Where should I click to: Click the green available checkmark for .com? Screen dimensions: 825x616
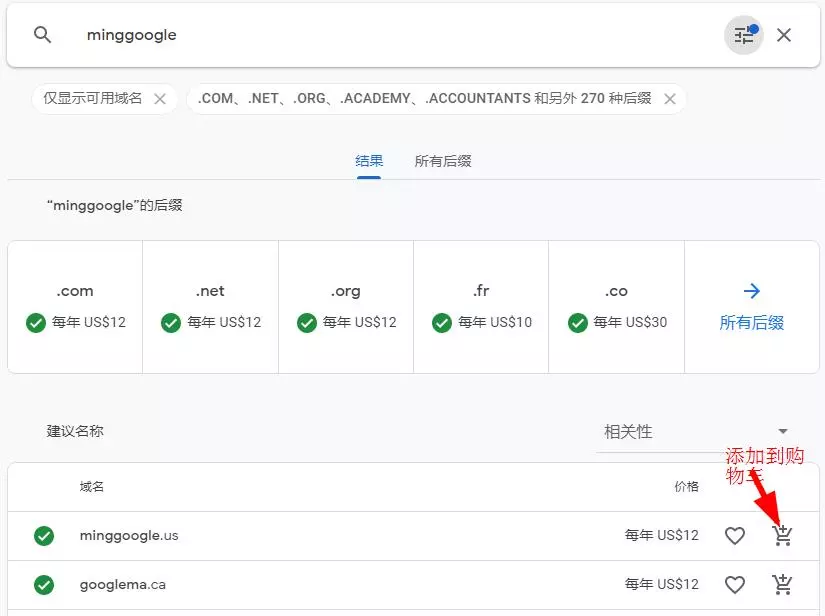point(36,323)
